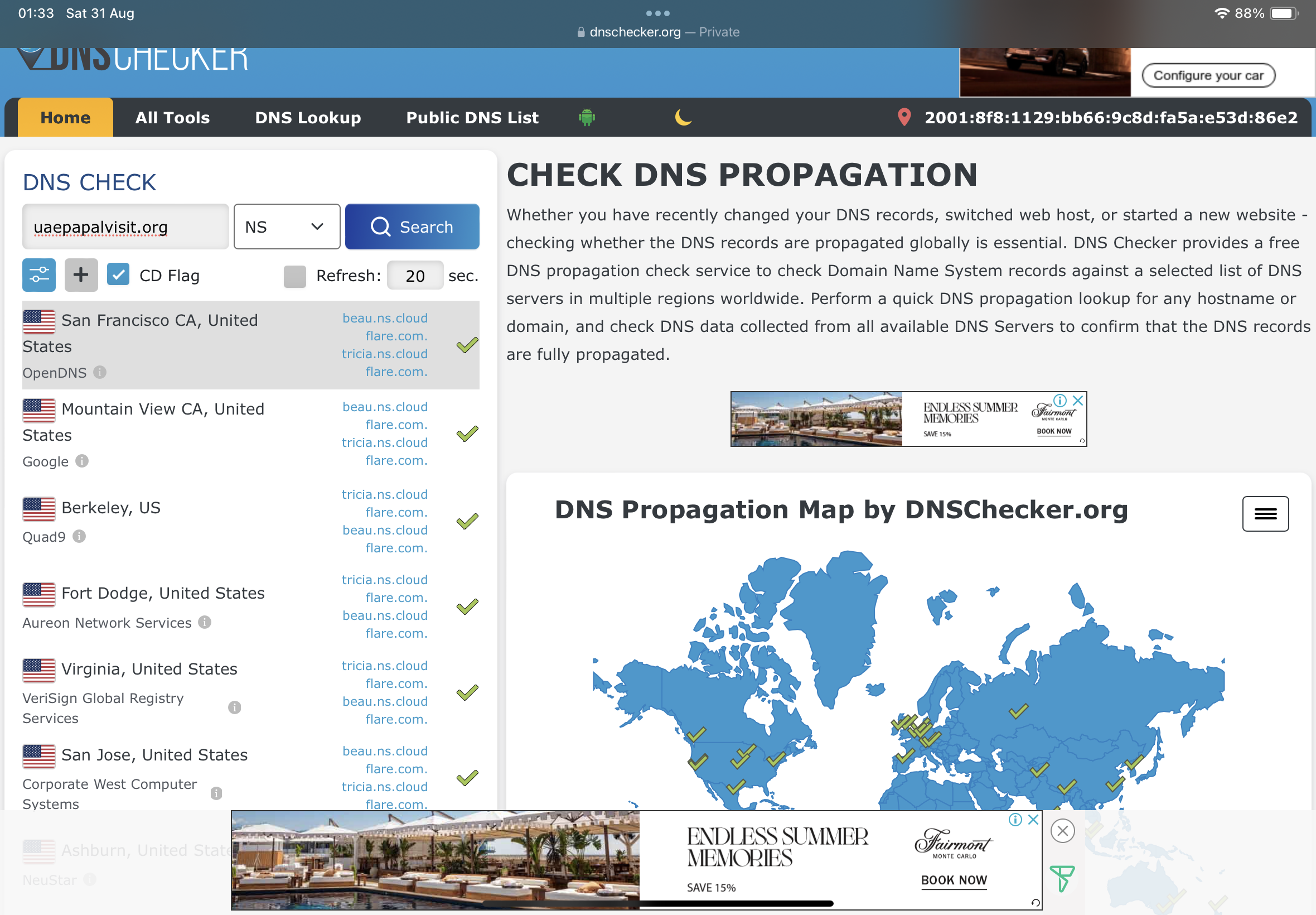The image size is (1316, 915).
Task: Close the bottom banner ad with the circled X
Action: point(1062,831)
